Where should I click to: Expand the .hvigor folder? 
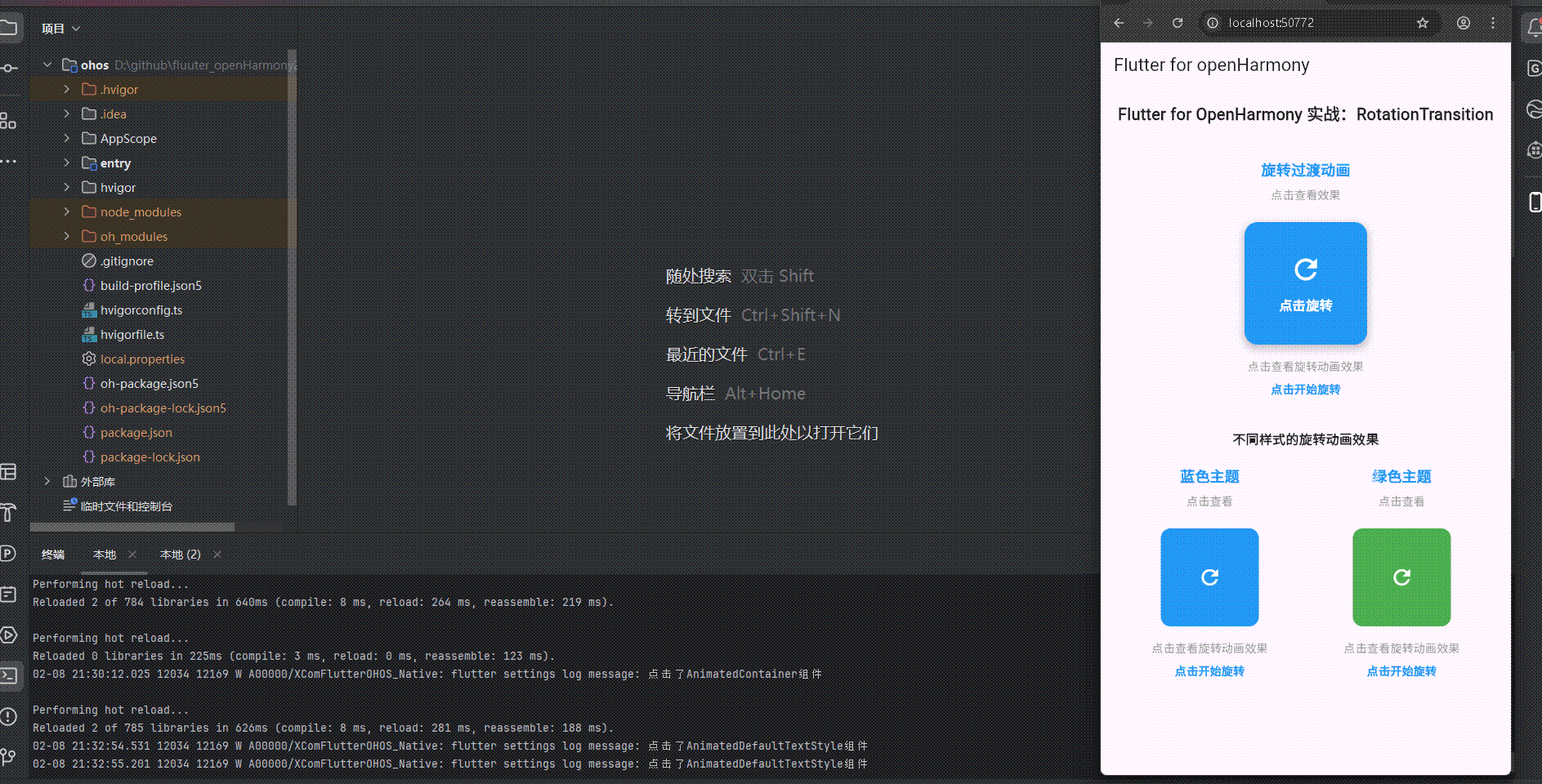click(67, 89)
